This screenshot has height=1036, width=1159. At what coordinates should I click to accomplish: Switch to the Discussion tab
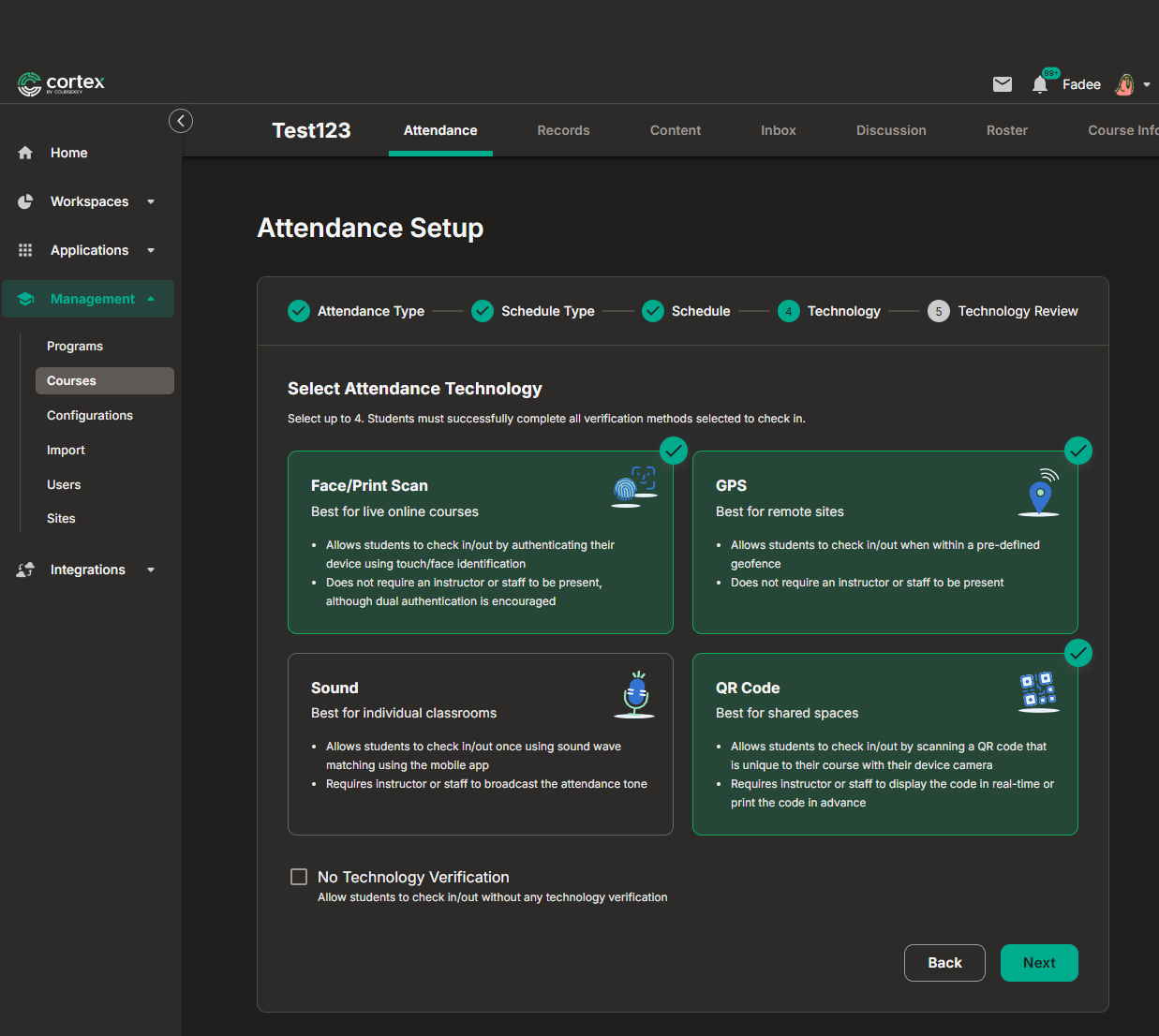pyautogui.click(x=891, y=130)
